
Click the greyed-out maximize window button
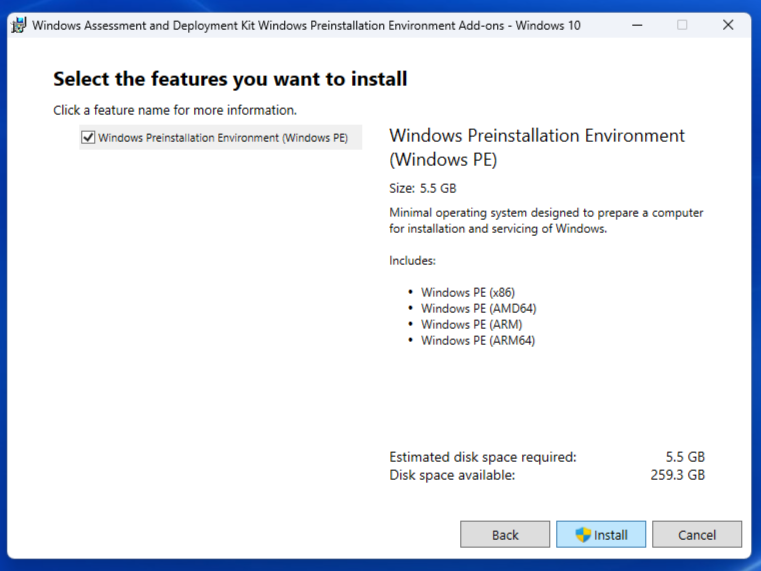(682, 25)
